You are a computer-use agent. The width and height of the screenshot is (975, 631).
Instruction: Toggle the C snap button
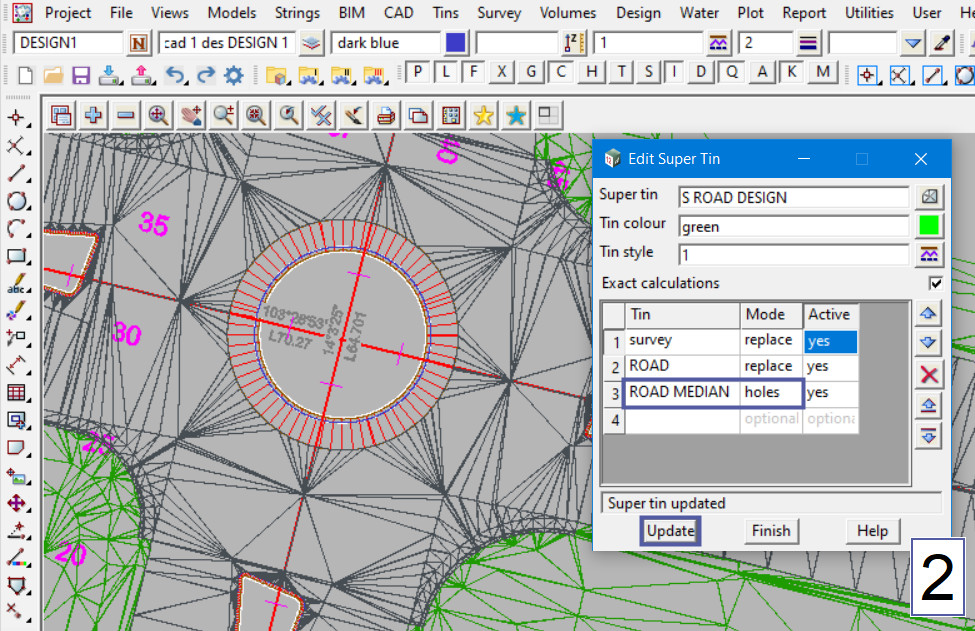[x=562, y=72]
